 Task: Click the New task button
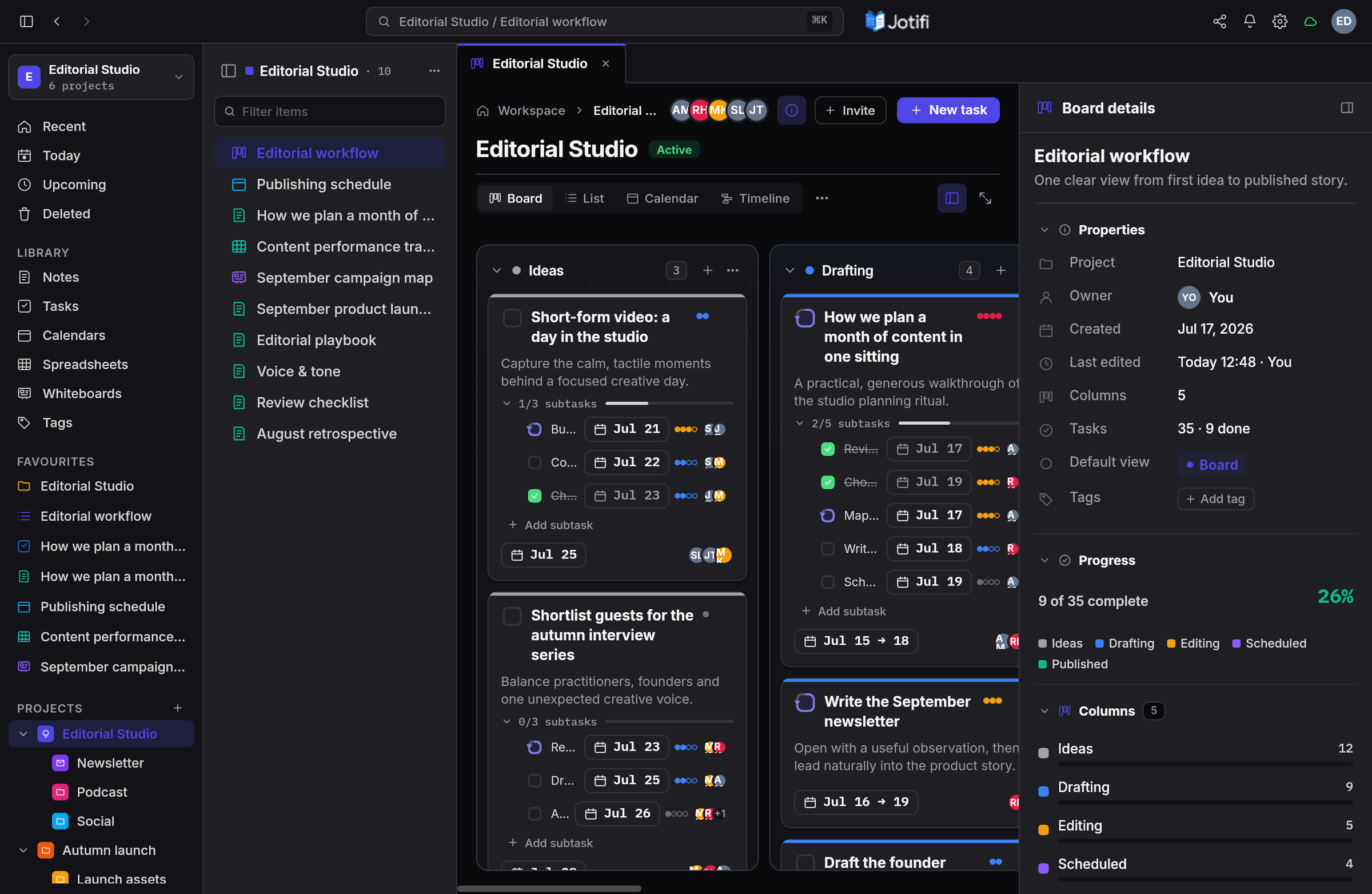tap(948, 110)
